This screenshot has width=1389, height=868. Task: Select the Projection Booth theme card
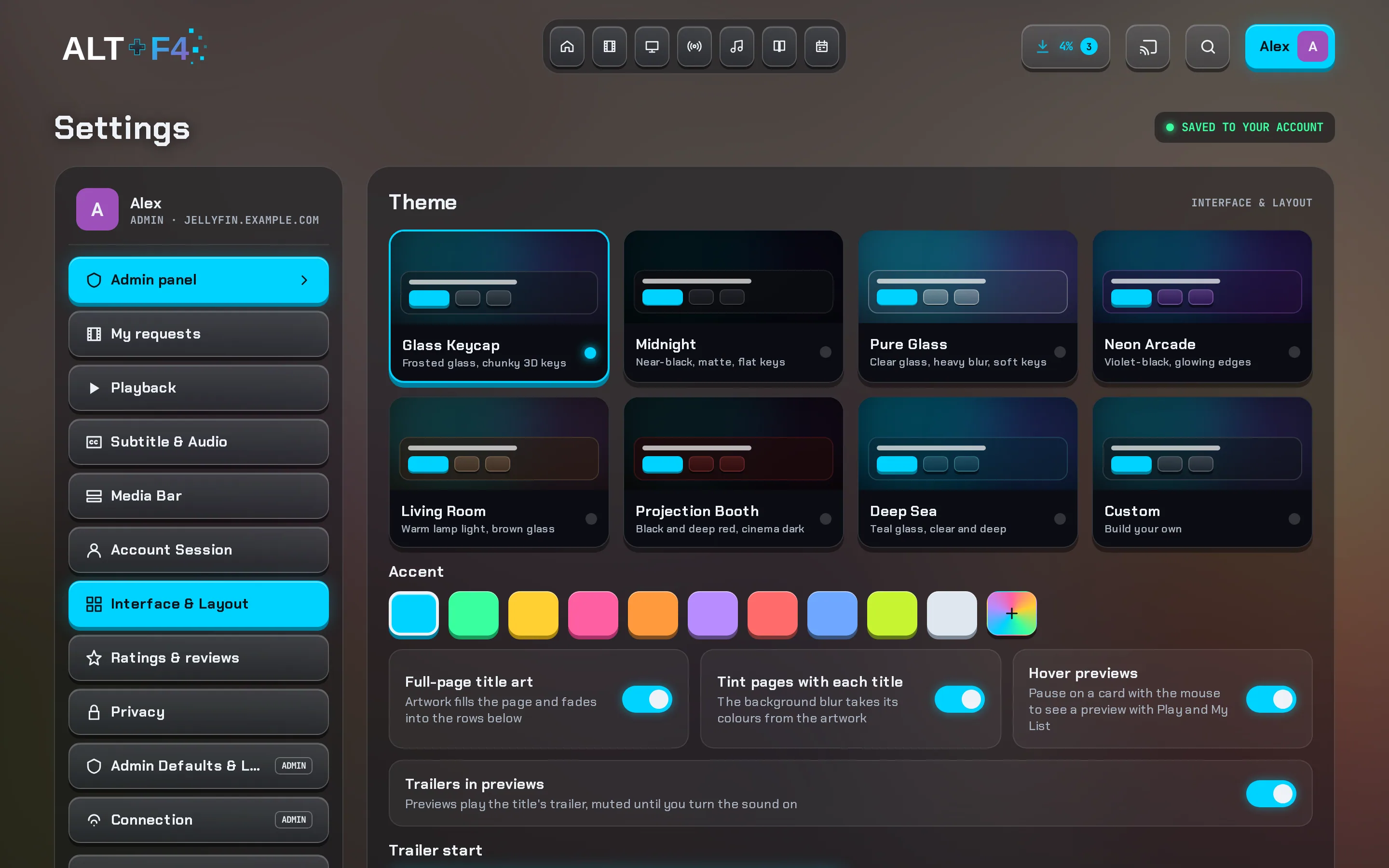pos(733,473)
